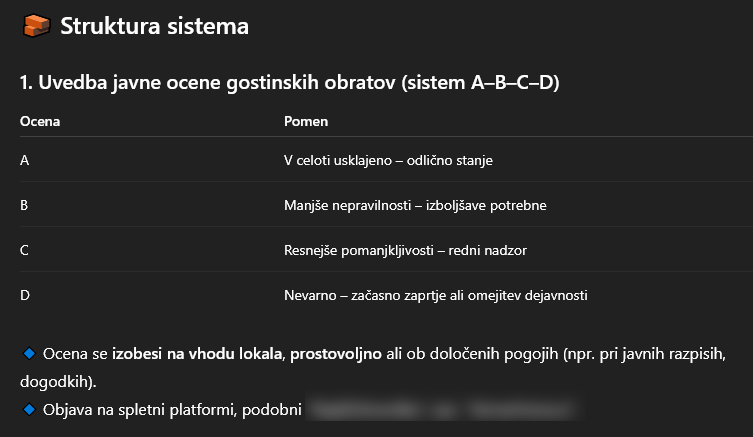The image size is (753, 437).
Task: Click bold text 'izobesi na vhodu lokala'
Action: 199,354
